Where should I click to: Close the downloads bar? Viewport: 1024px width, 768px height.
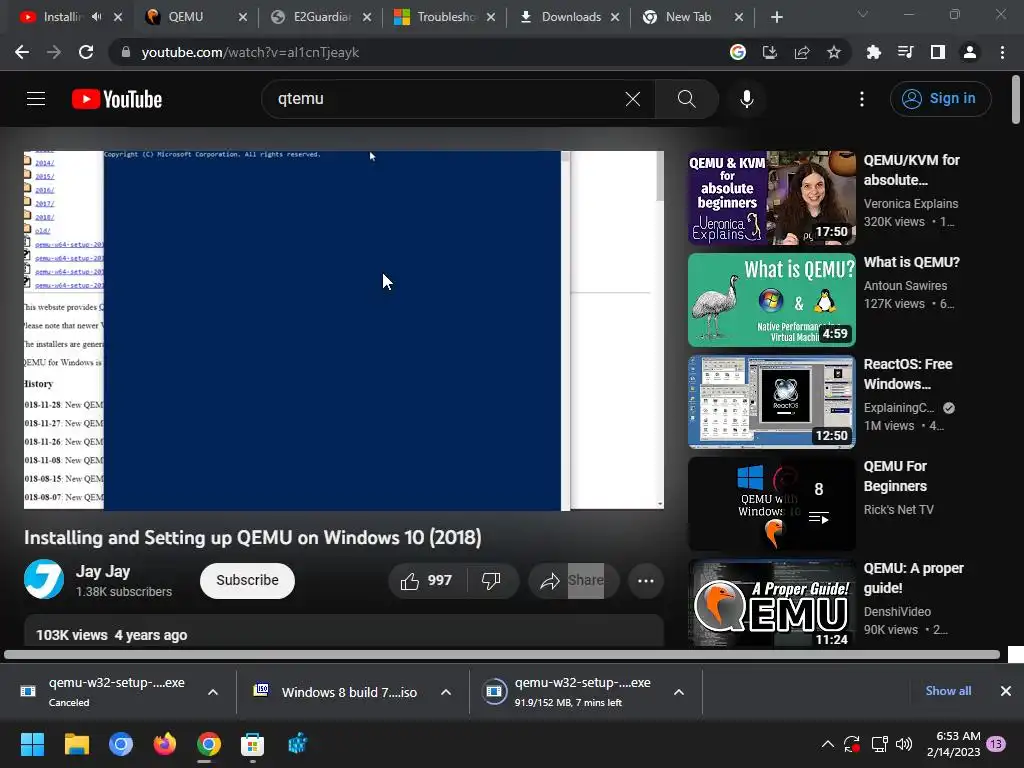click(1006, 691)
